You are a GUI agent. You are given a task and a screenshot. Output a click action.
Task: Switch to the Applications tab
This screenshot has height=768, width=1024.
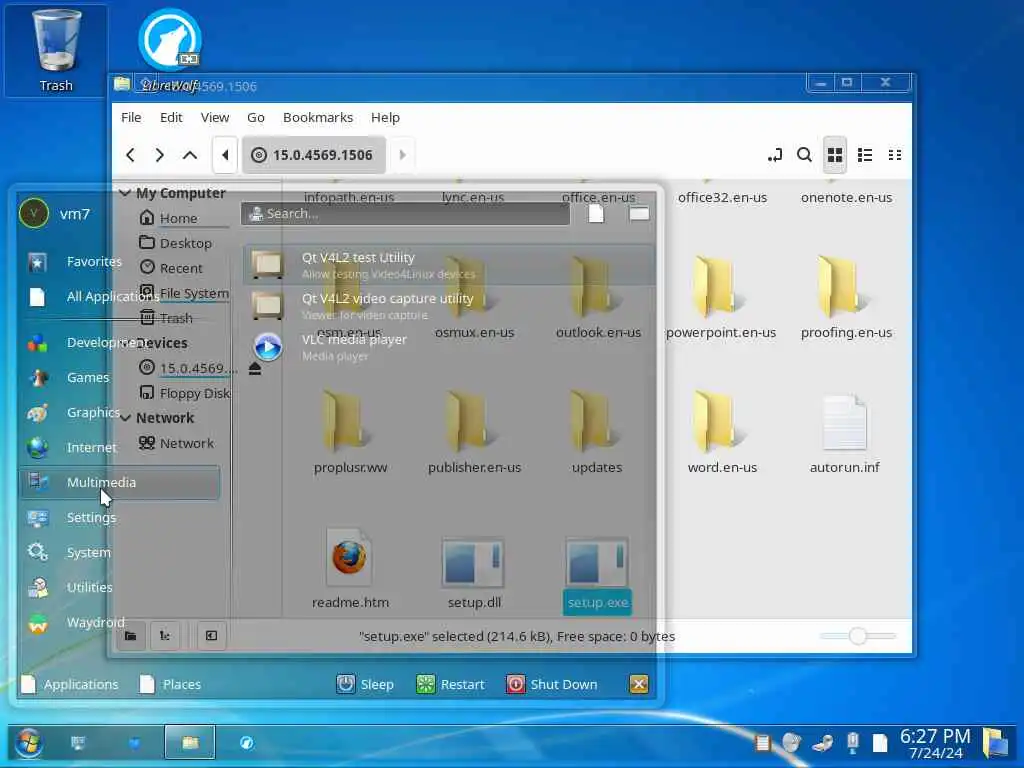click(70, 684)
